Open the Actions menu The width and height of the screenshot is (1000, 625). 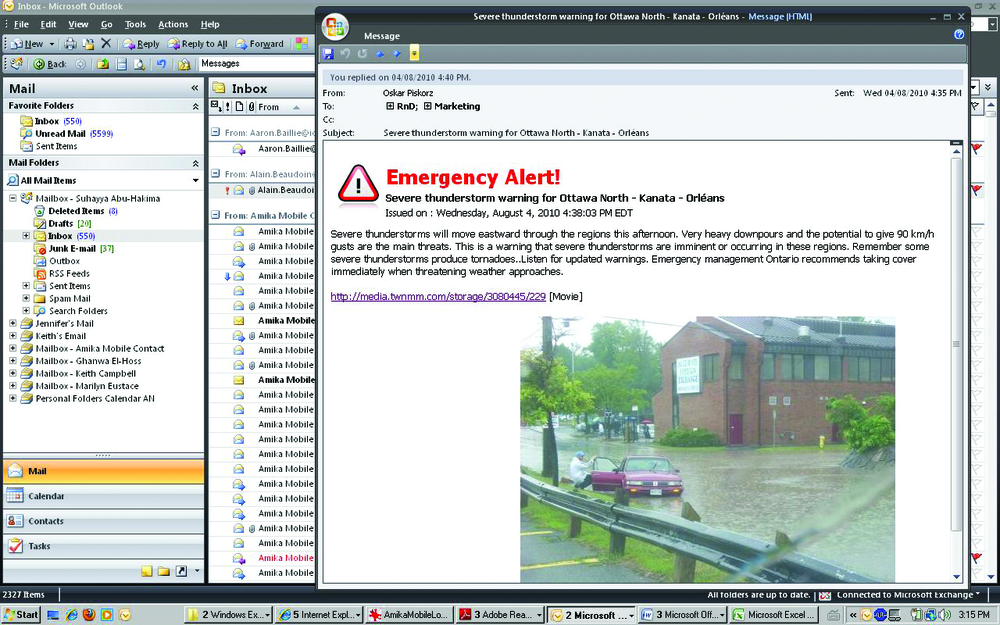click(x=172, y=24)
